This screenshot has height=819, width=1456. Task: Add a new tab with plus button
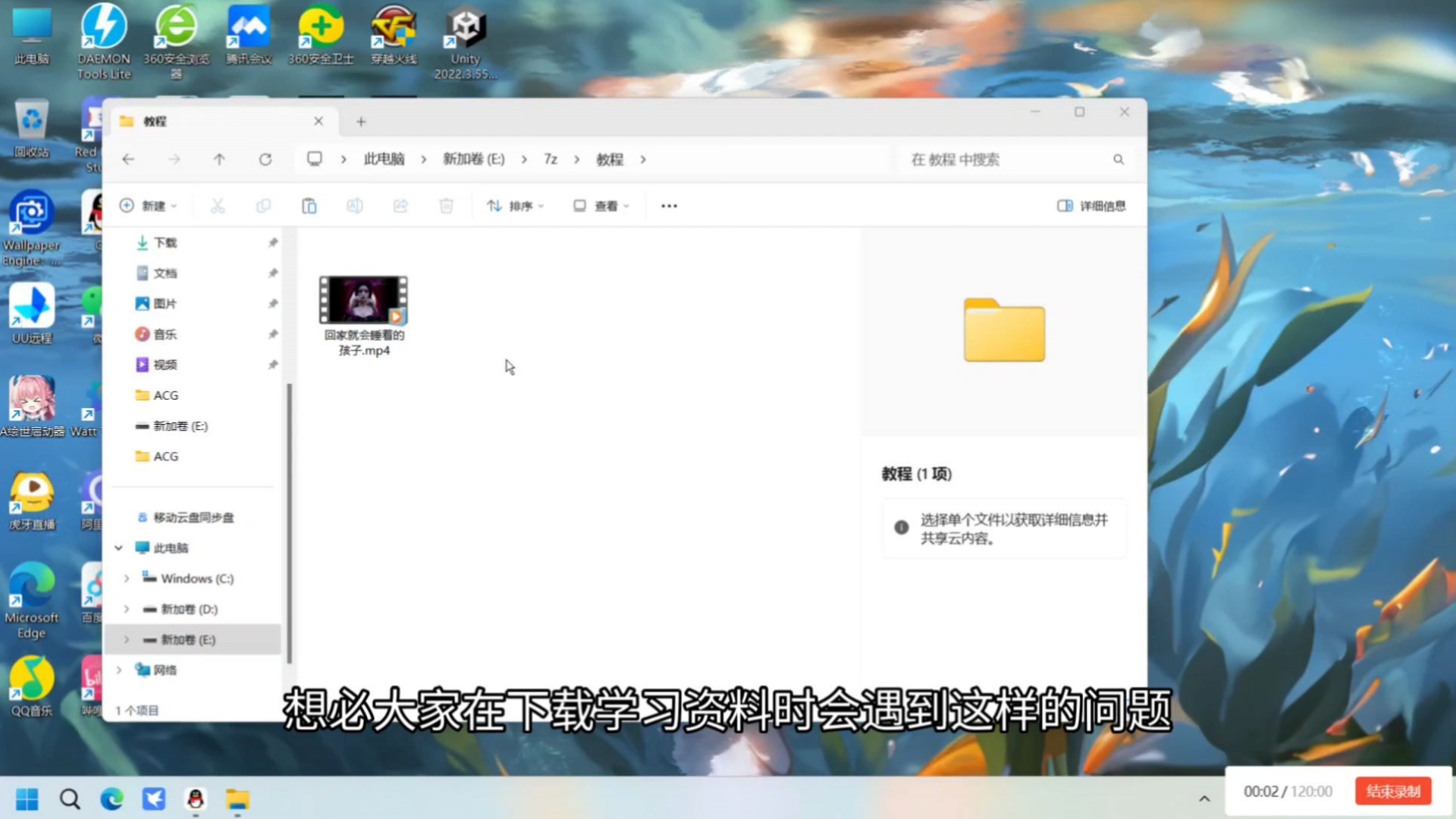361,121
